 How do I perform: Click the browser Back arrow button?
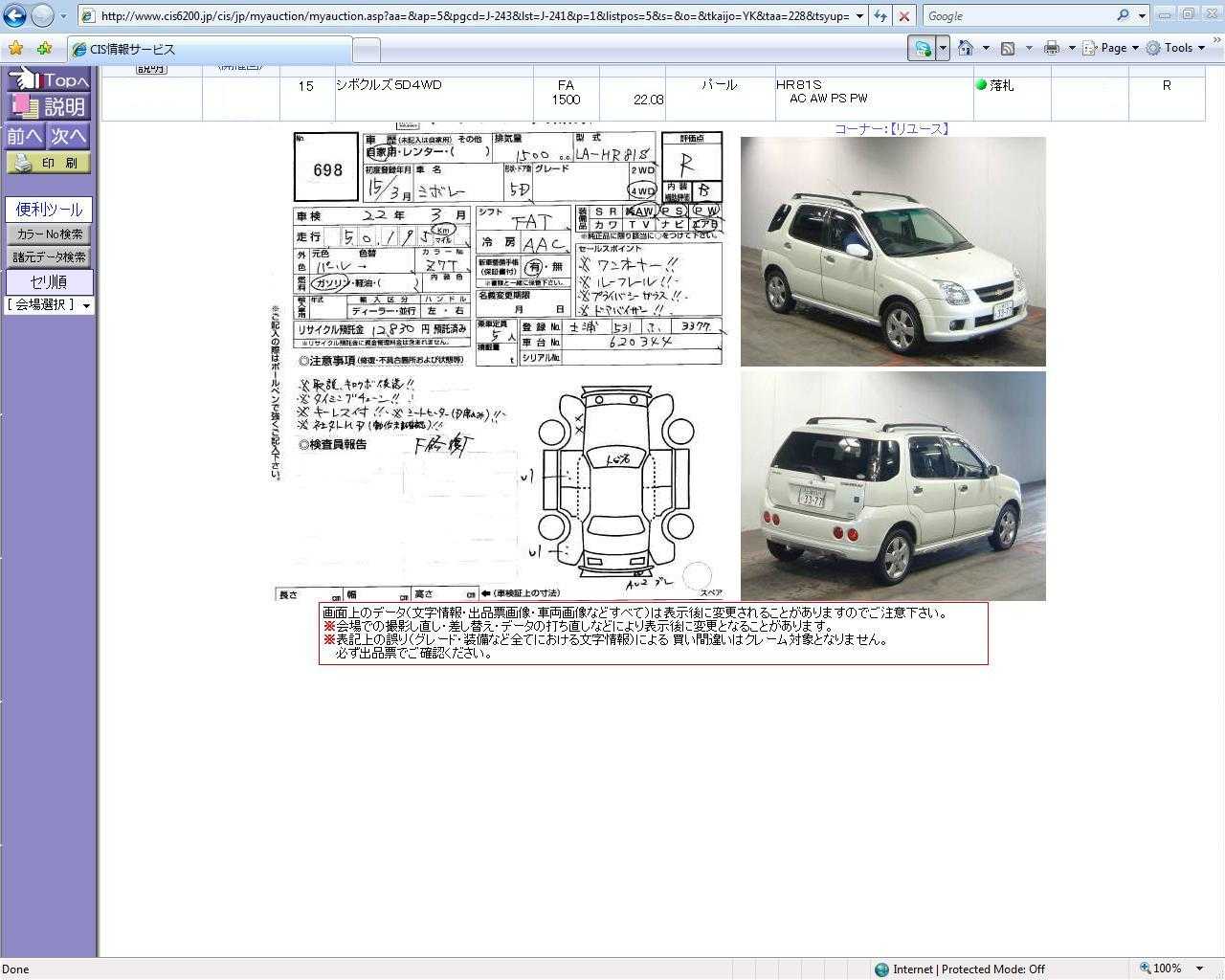pyautogui.click(x=15, y=15)
